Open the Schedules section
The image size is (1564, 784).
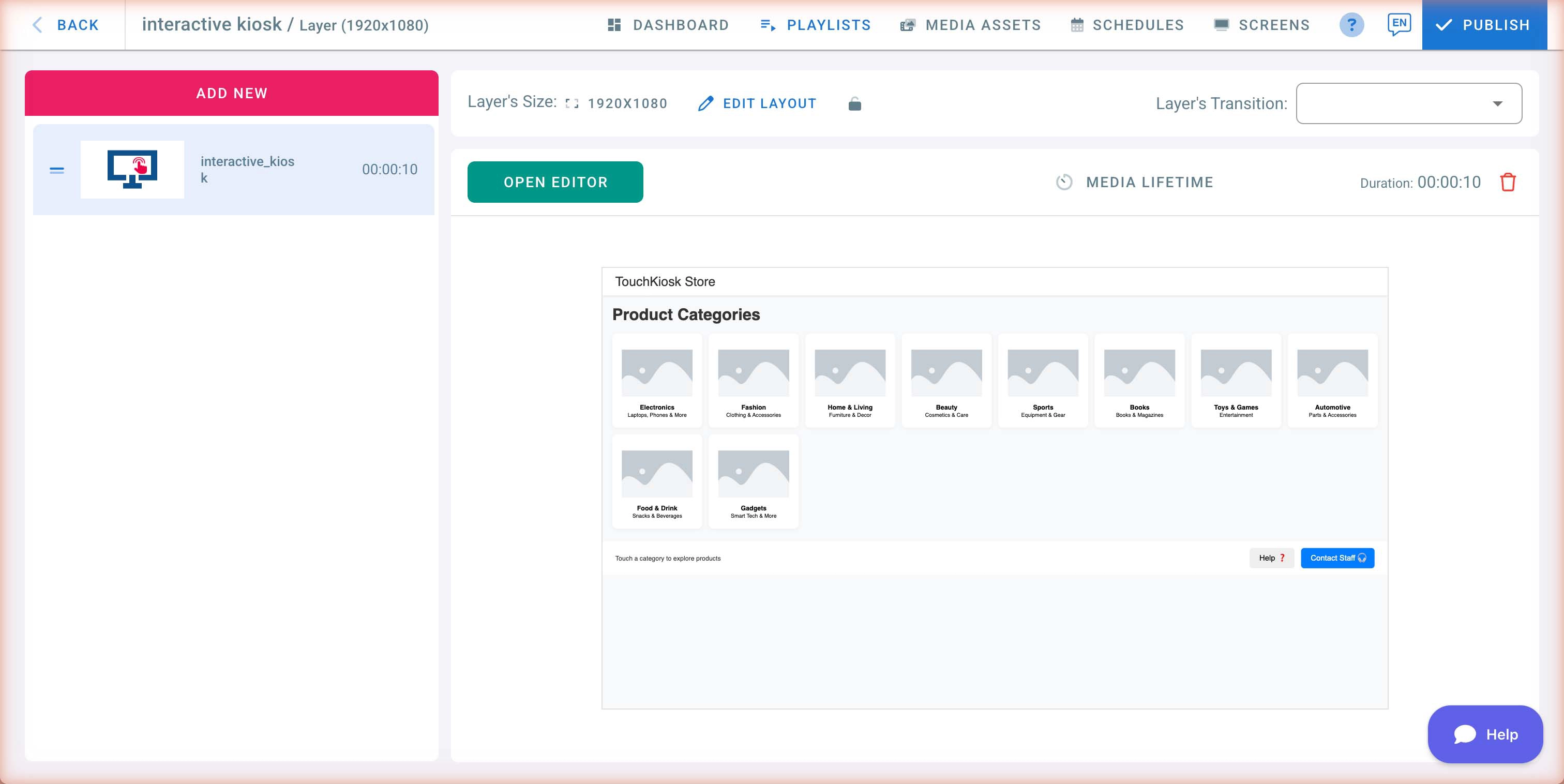1127,25
